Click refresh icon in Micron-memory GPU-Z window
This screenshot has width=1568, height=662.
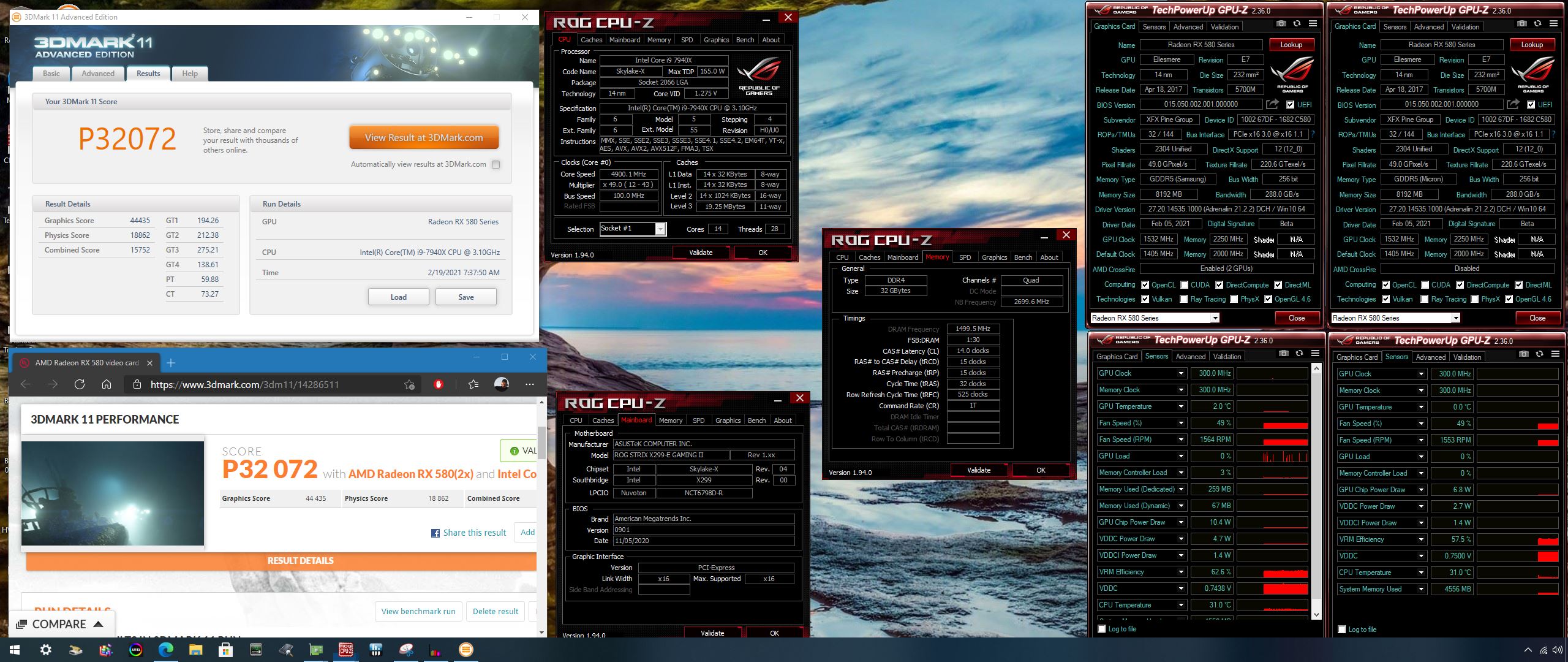coord(1537,24)
